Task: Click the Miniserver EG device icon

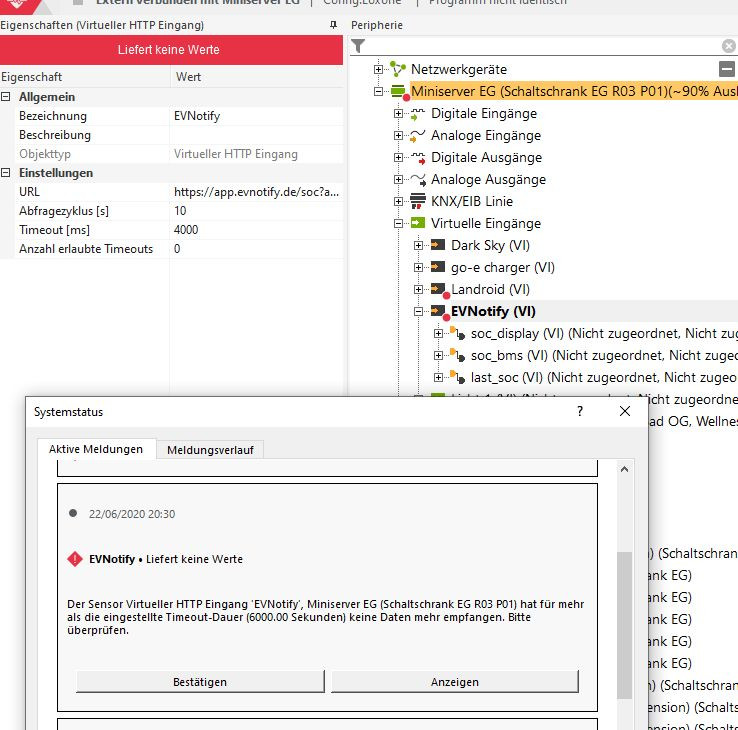Action: click(x=399, y=91)
